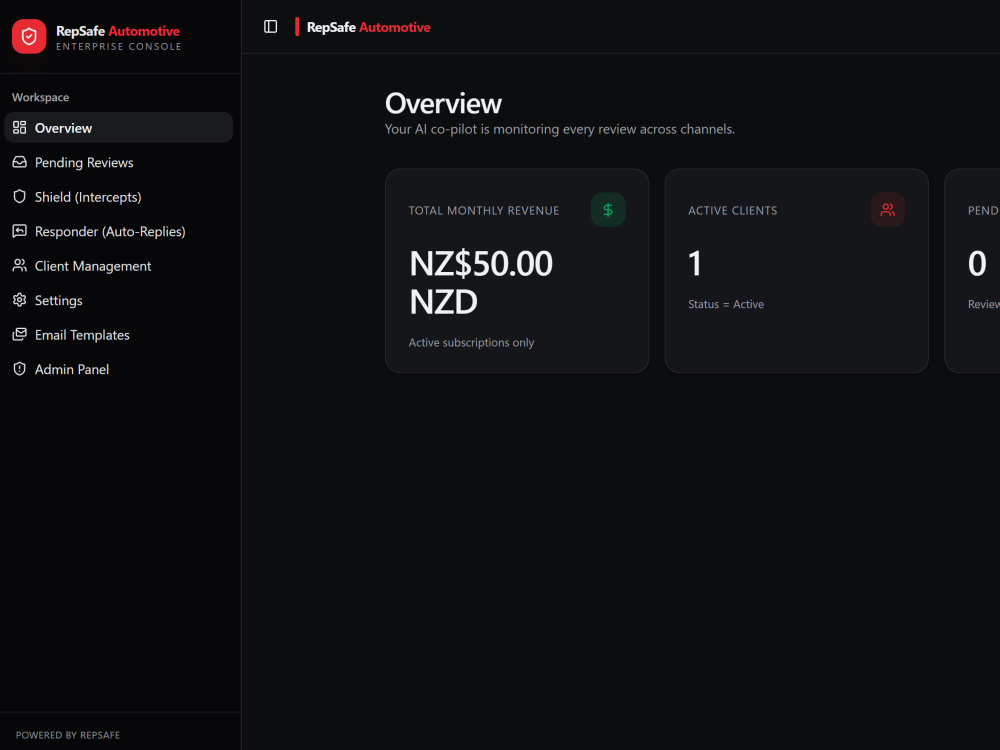The image size is (1000, 750).
Task: Click the Shield (Intercepts) shield icon
Action: tap(20, 196)
